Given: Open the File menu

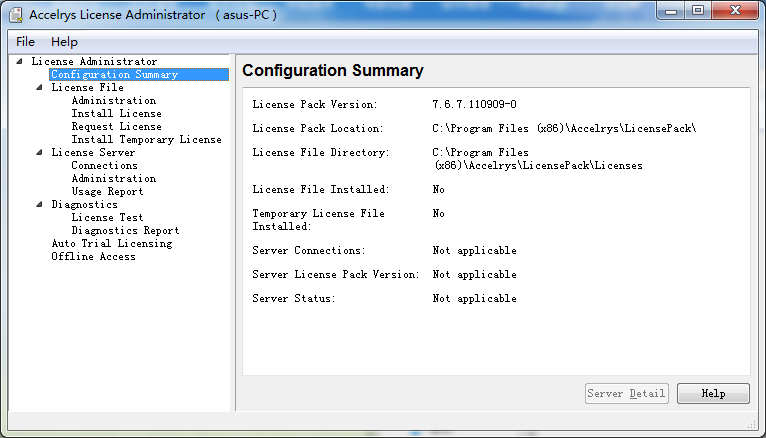Looking at the screenshot, I should click(x=25, y=42).
